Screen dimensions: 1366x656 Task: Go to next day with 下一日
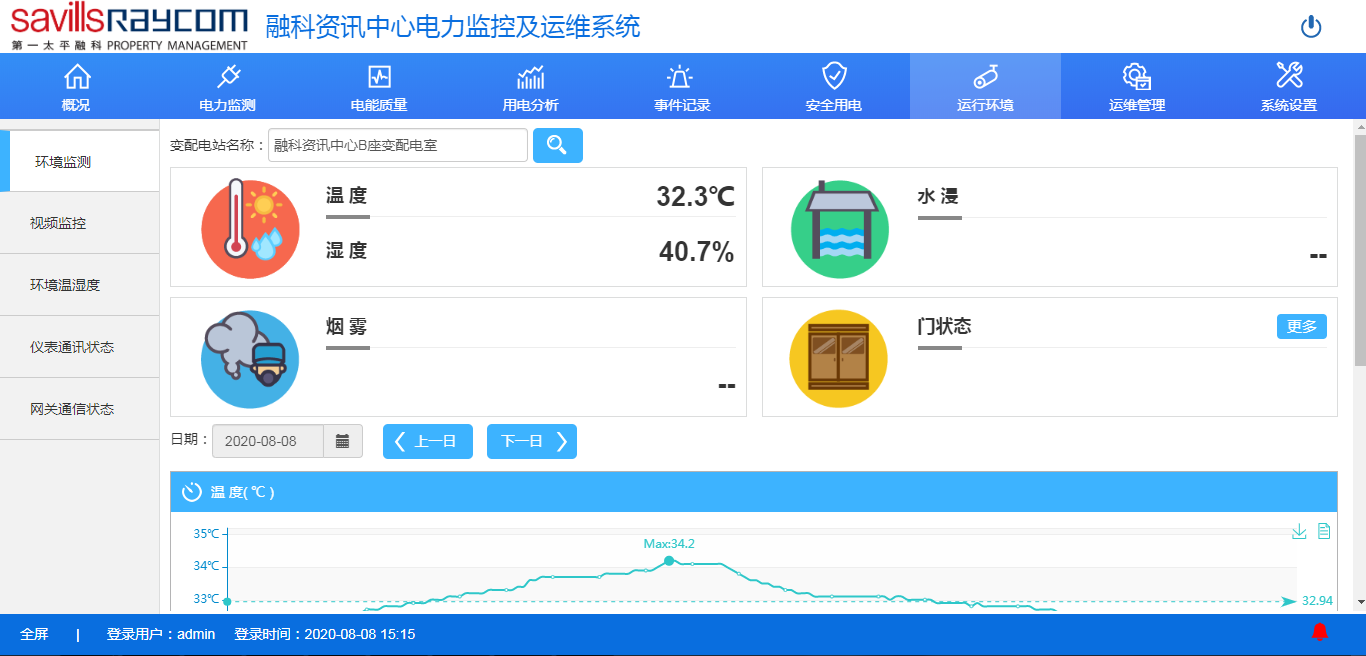[x=532, y=441]
